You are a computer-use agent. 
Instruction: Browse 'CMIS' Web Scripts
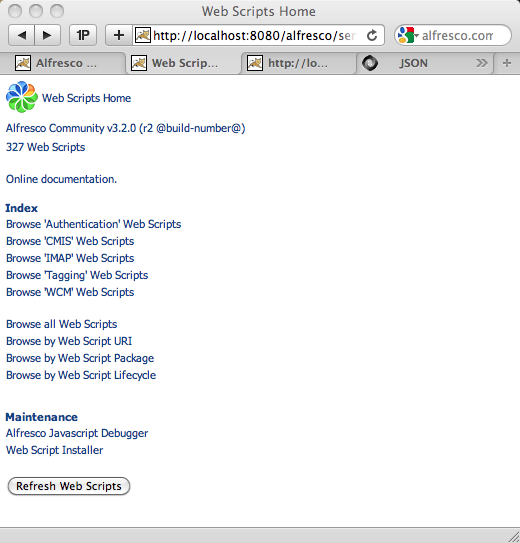click(70, 241)
